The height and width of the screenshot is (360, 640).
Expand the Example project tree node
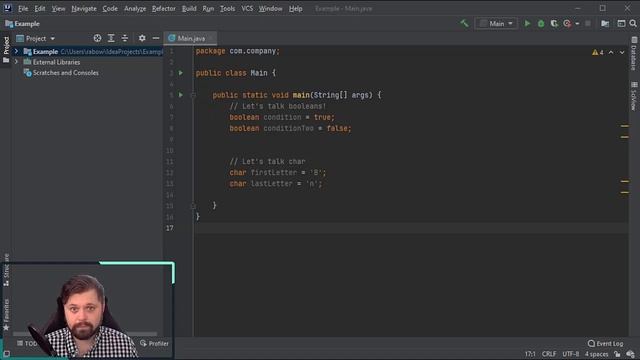coord(16,51)
